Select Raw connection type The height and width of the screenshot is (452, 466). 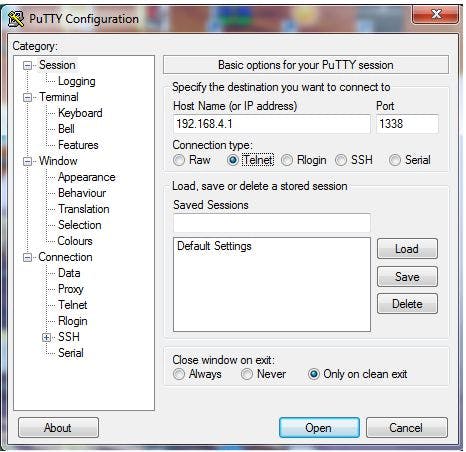point(179,160)
